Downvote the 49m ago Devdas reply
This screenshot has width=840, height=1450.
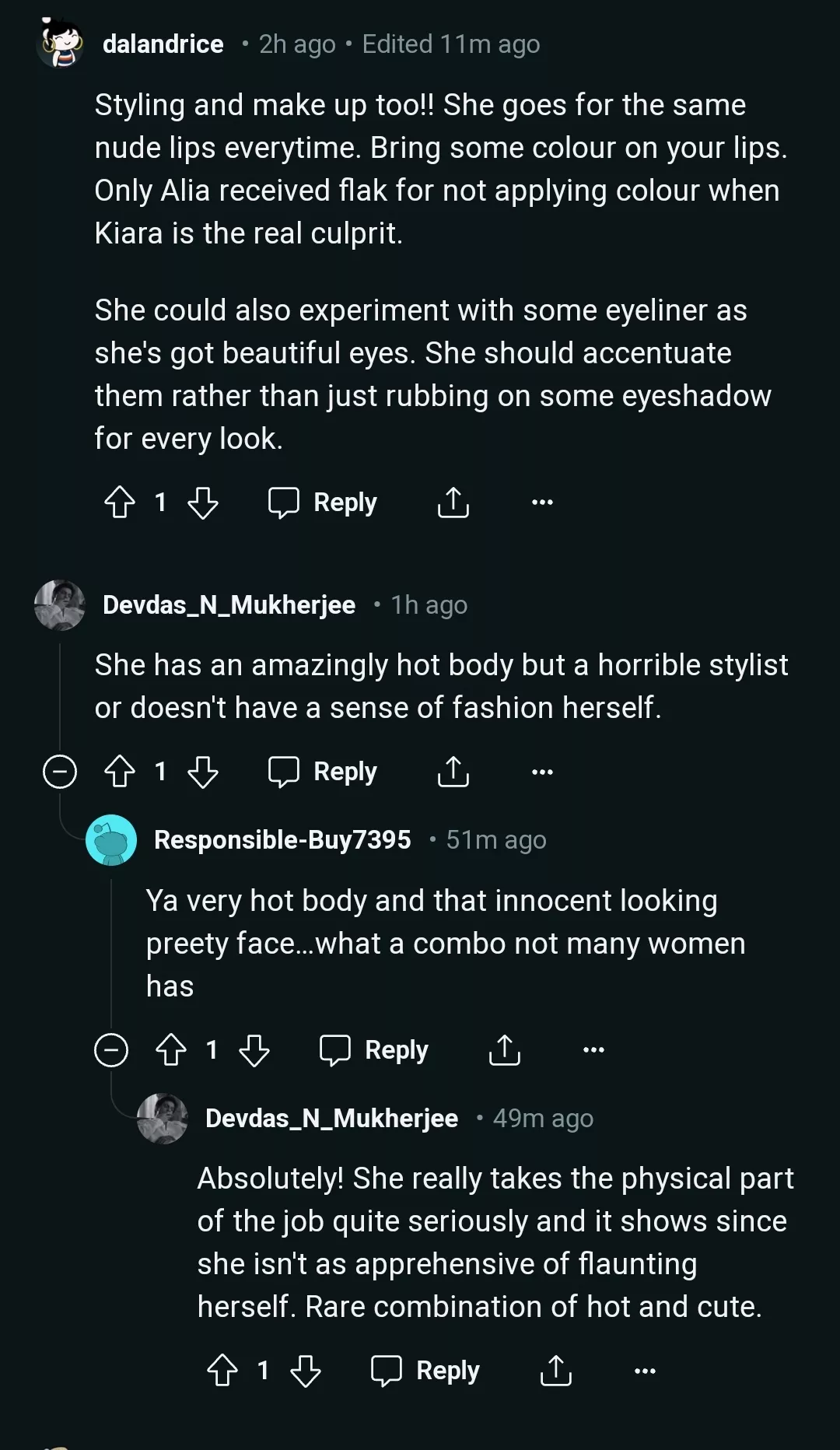pyautogui.click(x=306, y=1371)
